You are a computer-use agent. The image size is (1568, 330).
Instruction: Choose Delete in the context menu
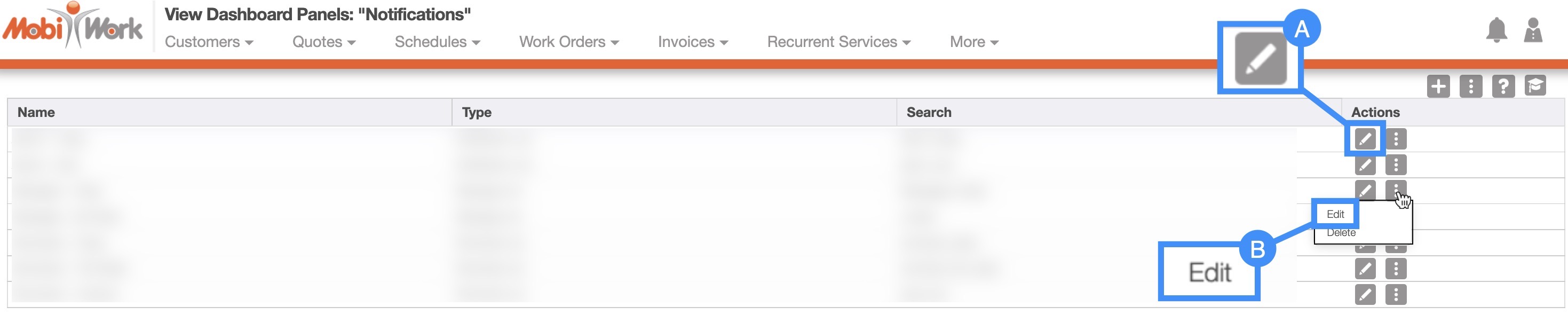pos(1341,233)
